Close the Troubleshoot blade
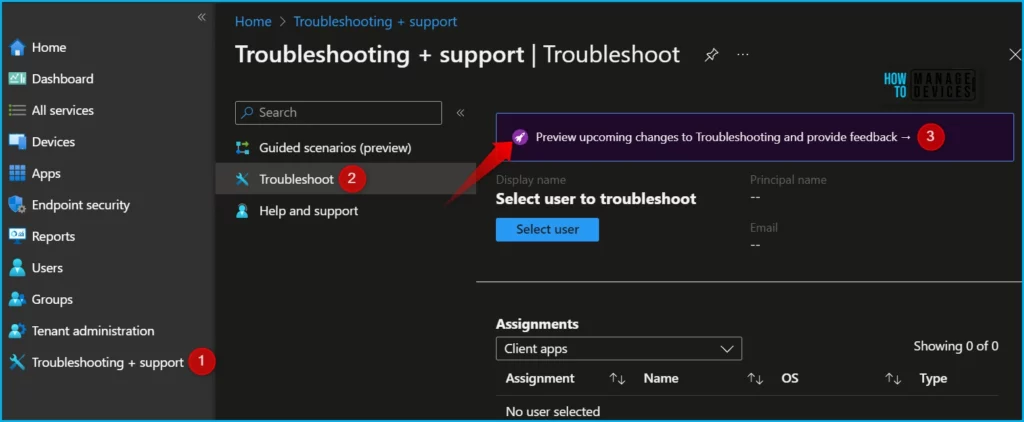This screenshot has width=1024, height=422. click(x=1015, y=55)
